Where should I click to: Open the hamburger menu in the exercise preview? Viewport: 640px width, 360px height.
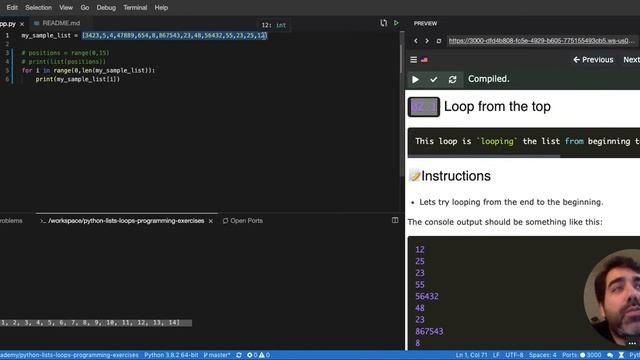pyautogui.click(x=413, y=60)
